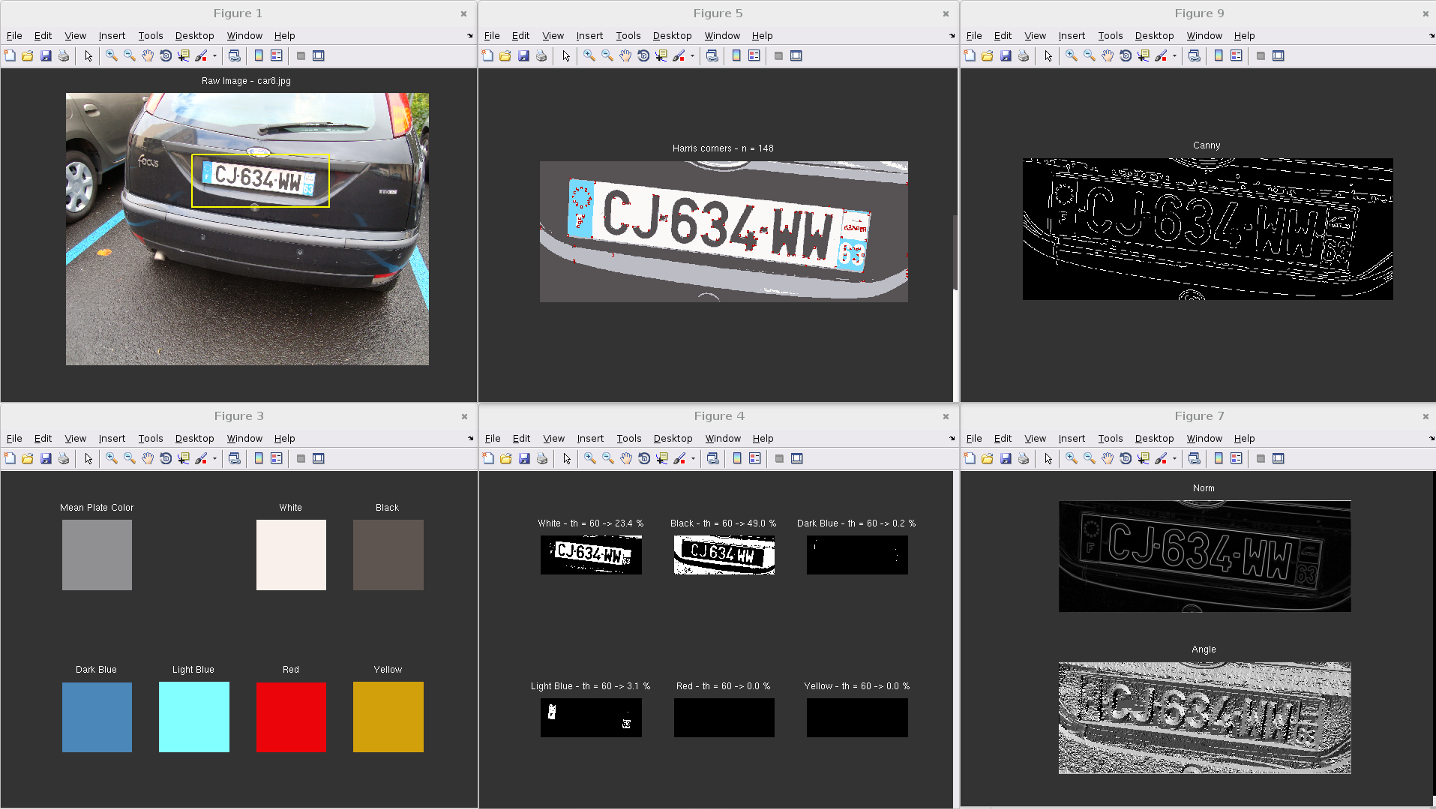Enable Data Cursor tool in Figure 3

(184, 459)
